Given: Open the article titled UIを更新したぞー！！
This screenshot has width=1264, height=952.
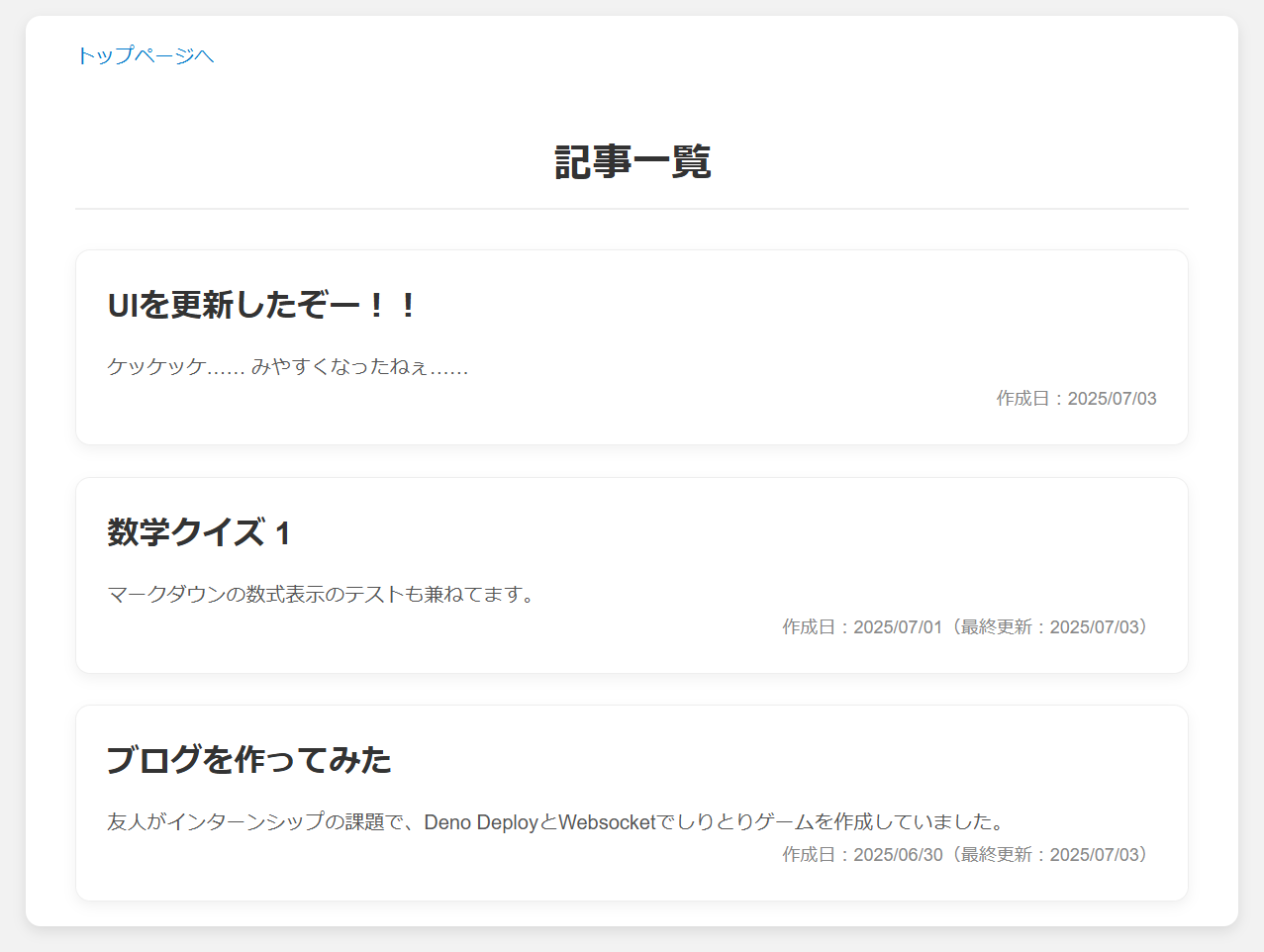Looking at the screenshot, I should coord(260,305).
